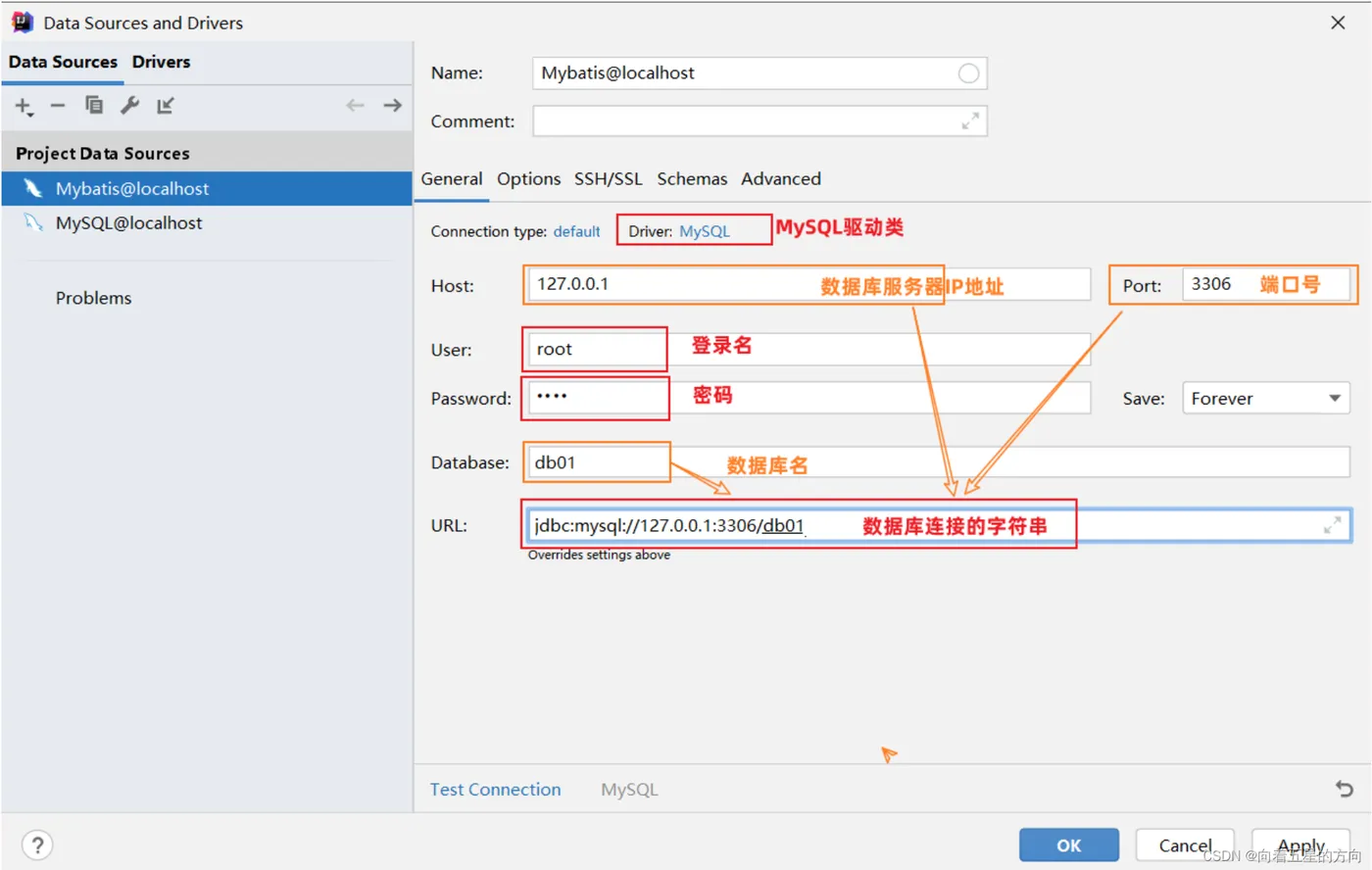Viewport: 1372px width, 870px height.
Task: Click the OK button
Action: click(1068, 846)
